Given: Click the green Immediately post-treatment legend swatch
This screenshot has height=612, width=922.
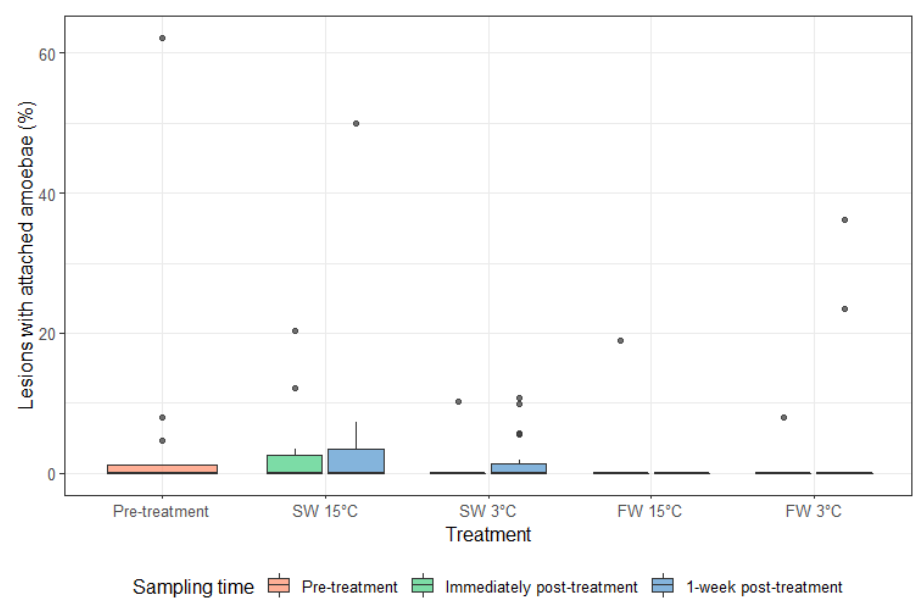Looking at the screenshot, I should pos(424,587).
